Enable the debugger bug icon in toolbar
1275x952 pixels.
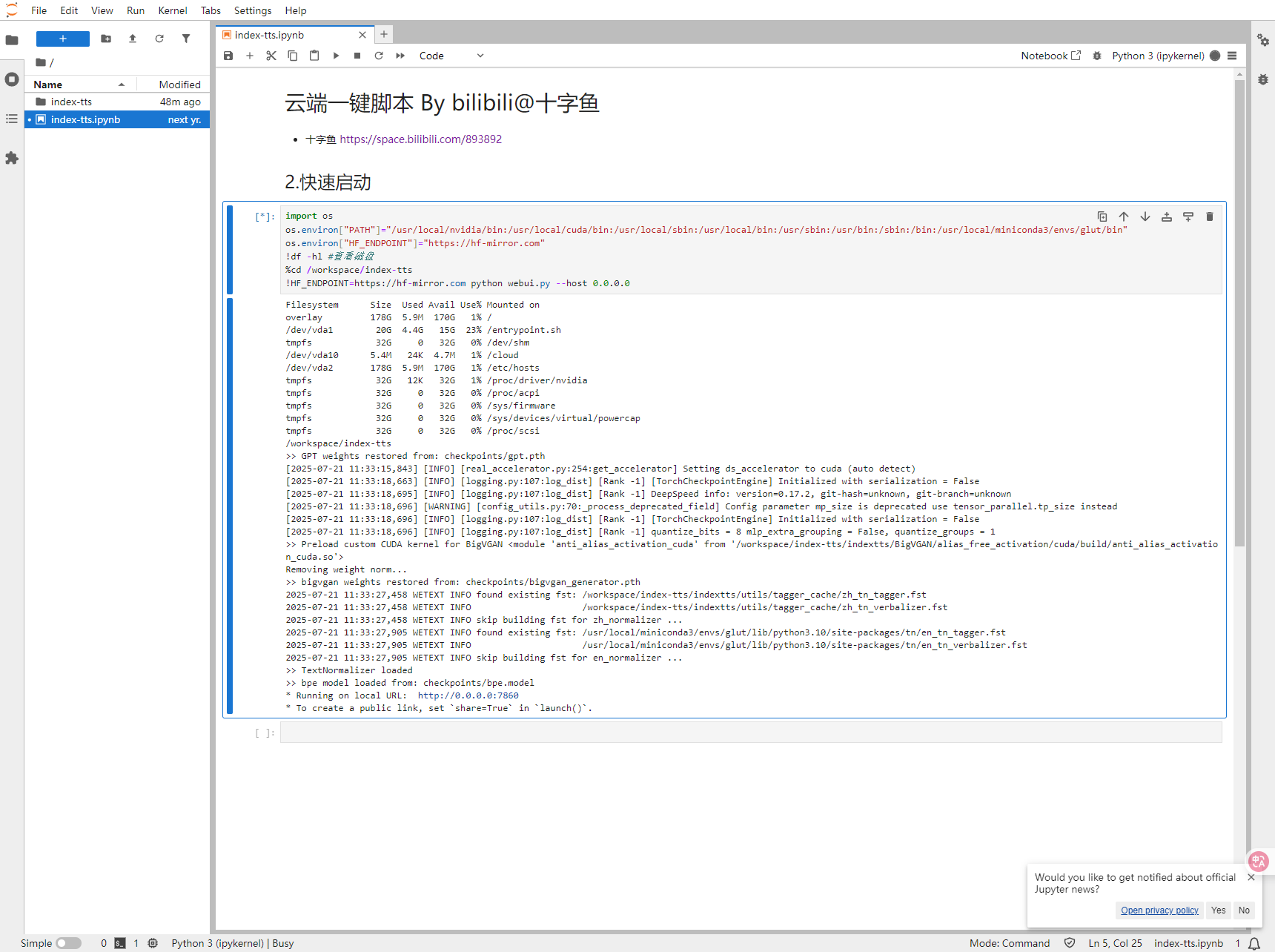1097,56
